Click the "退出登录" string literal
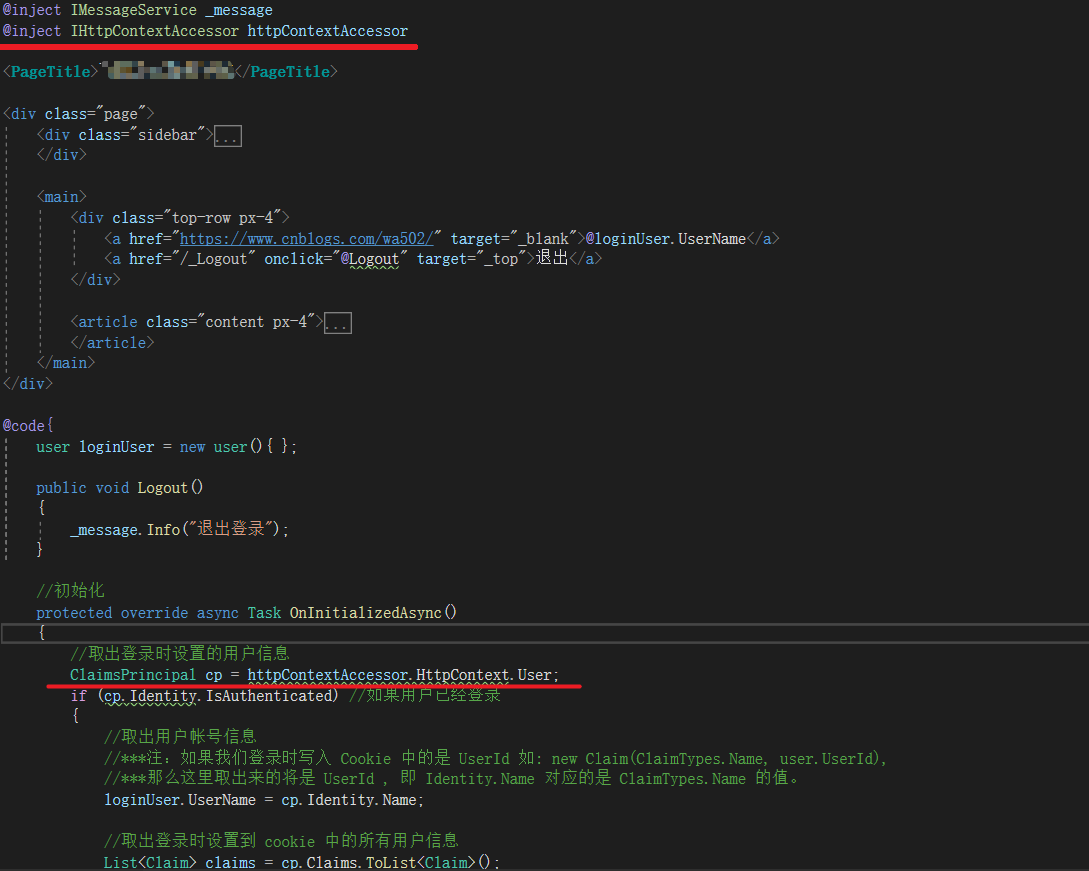This screenshot has width=1089, height=871. tap(231, 529)
